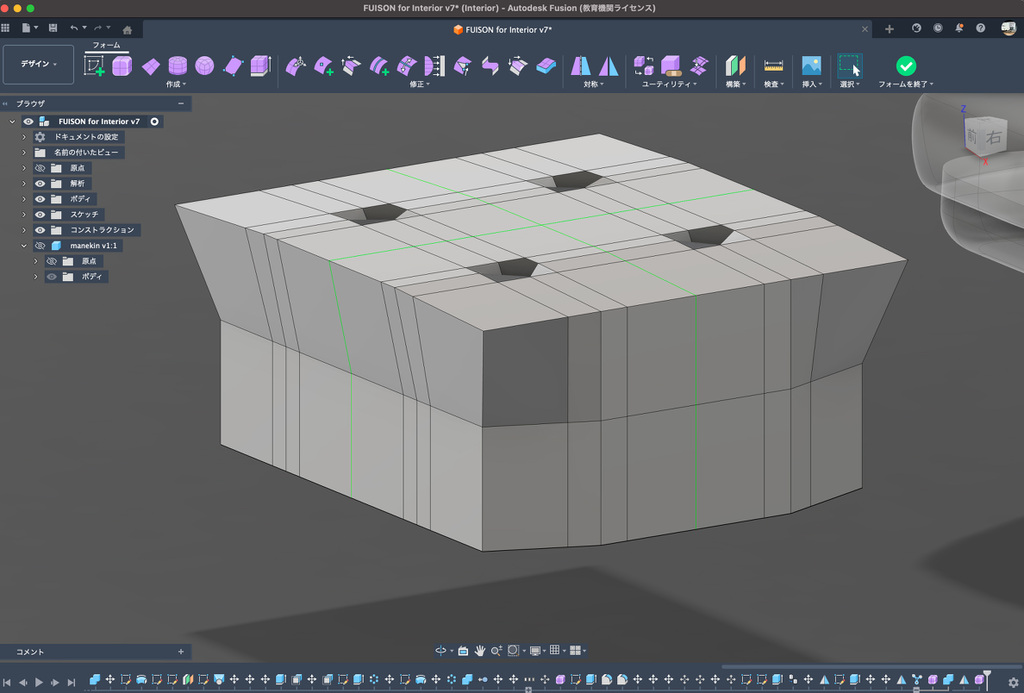Open the デザイン workspace dropdown

click(x=39, y=64)
